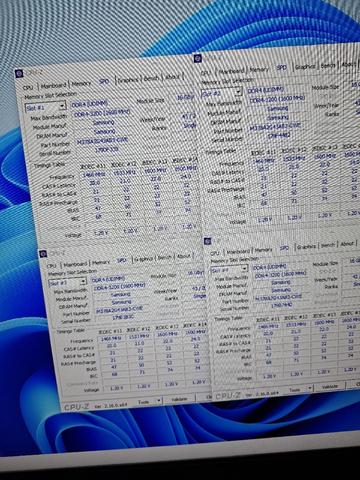Open the Graphics tab in the Slot #3 window

[x=143, y=258]
